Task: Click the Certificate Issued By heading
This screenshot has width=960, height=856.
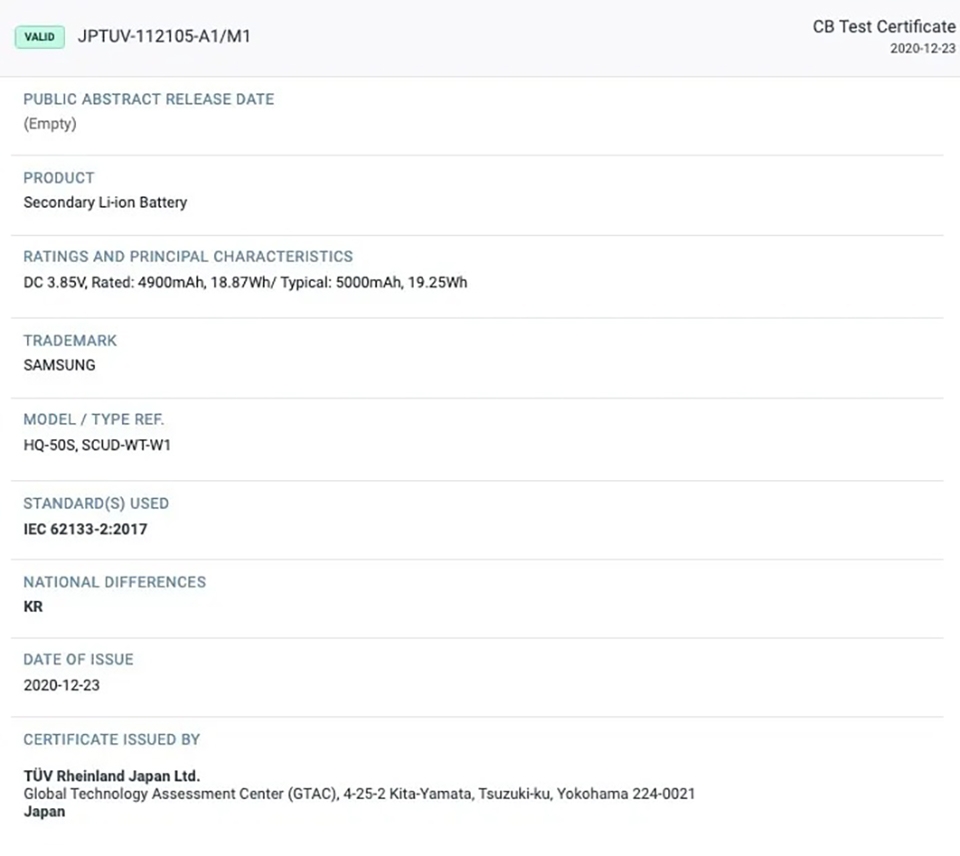Action: click(112, 740)
